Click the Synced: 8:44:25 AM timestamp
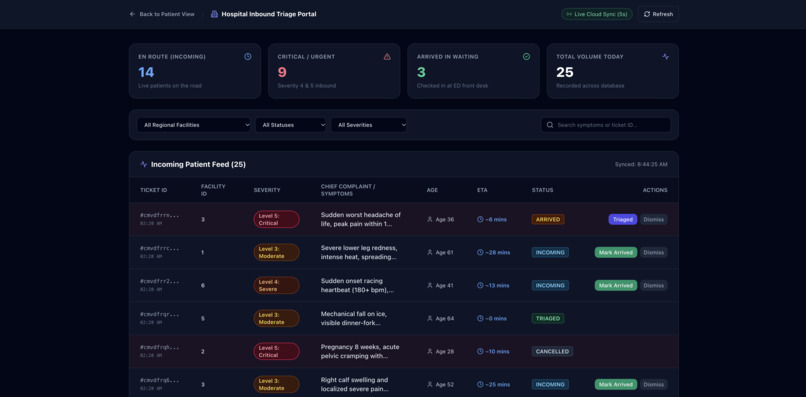The image size is (806, 397). [641, 165]
